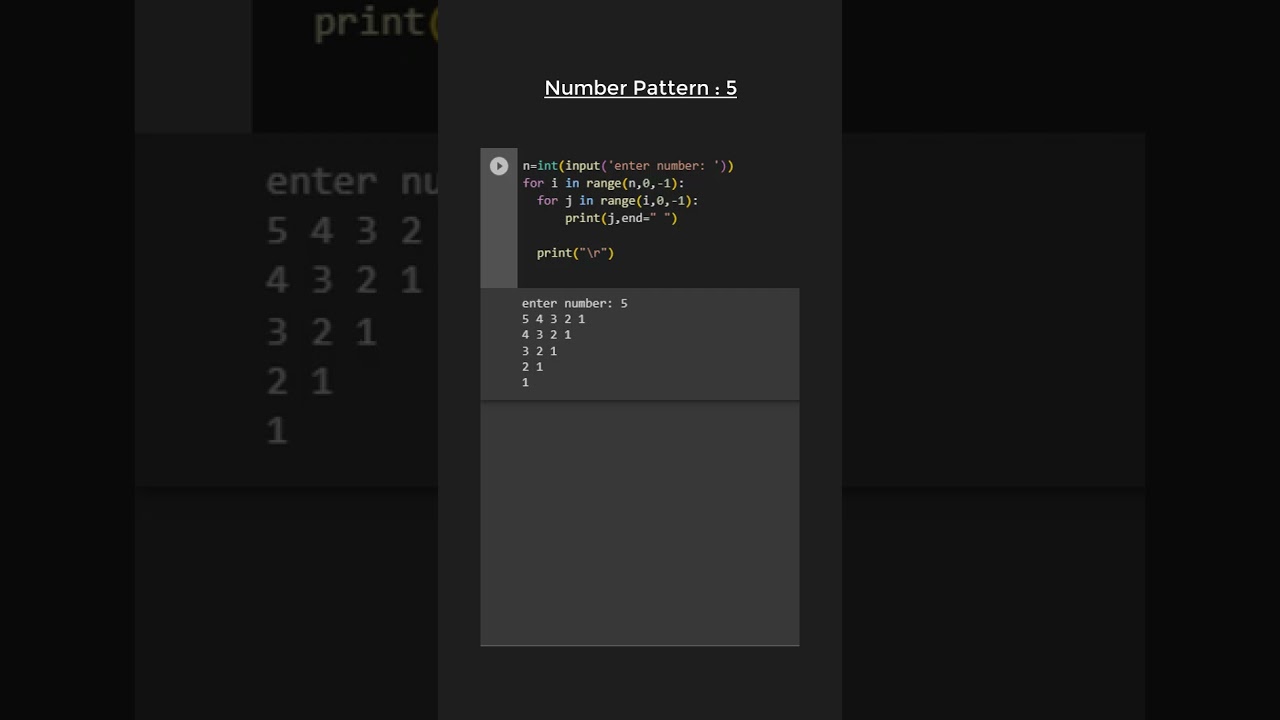Click output row '5 4 3 2 1'

(553, 319)
